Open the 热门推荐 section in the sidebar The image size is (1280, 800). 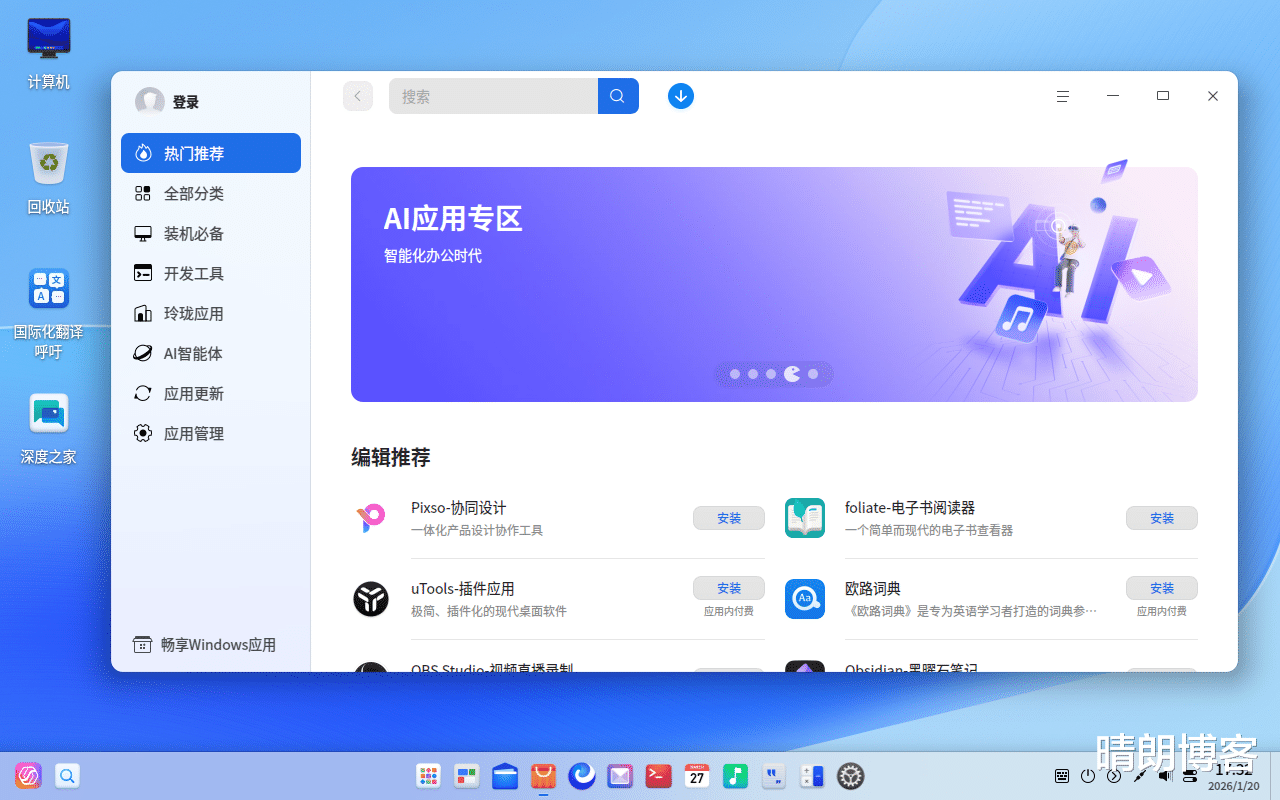[x=211, y=153]
